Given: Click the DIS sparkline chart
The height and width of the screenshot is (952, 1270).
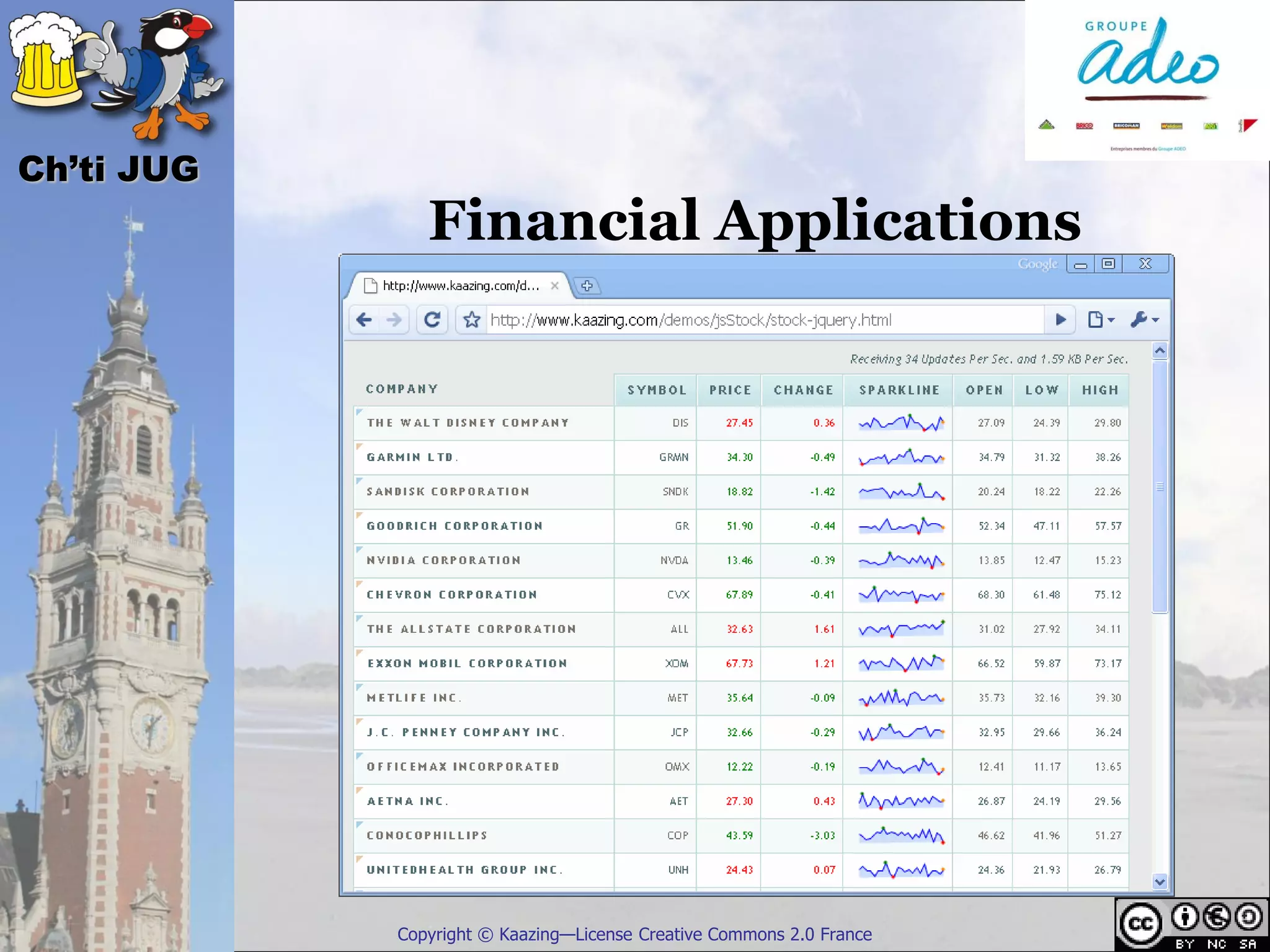Looking at the screenshot, I should point(901,423).
